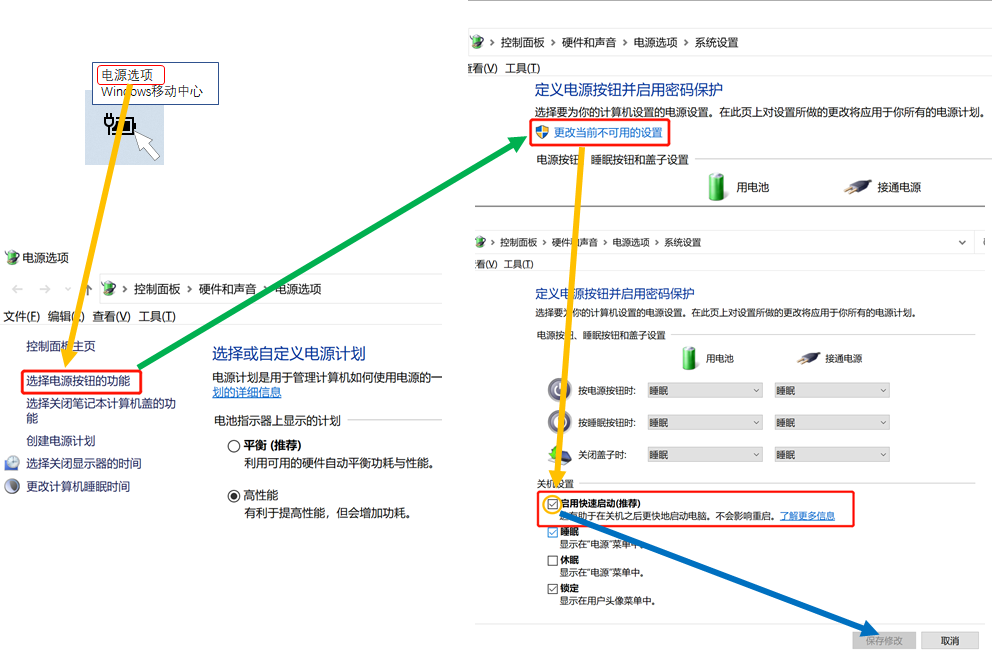This screenshot has height=657, width=992.
Task: Select the 高性能 power plan
Action: 233,496
